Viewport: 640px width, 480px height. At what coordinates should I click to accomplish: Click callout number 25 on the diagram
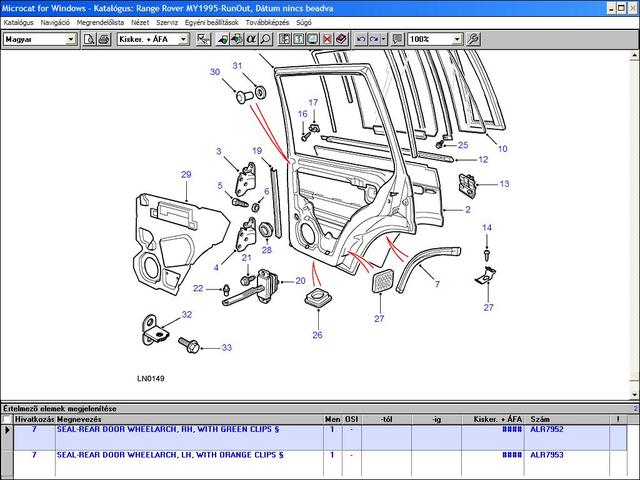tap(463, 145)
